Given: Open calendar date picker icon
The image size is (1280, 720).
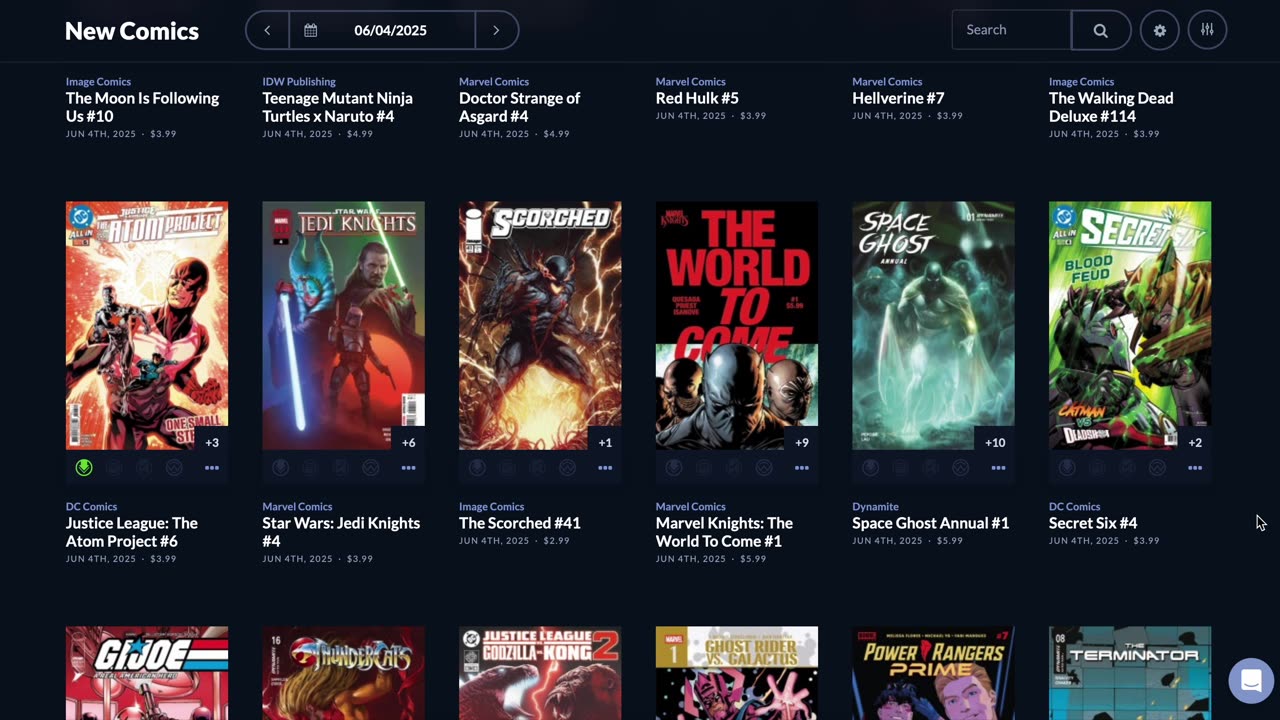Looking at the screenshot, I should pyautogui.click(x=311, y=30).
